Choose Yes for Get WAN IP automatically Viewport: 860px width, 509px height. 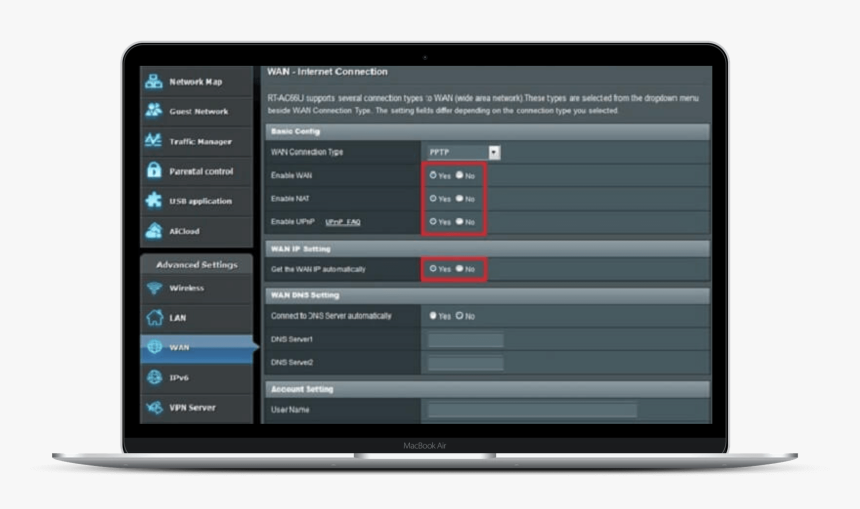[433, 268]
